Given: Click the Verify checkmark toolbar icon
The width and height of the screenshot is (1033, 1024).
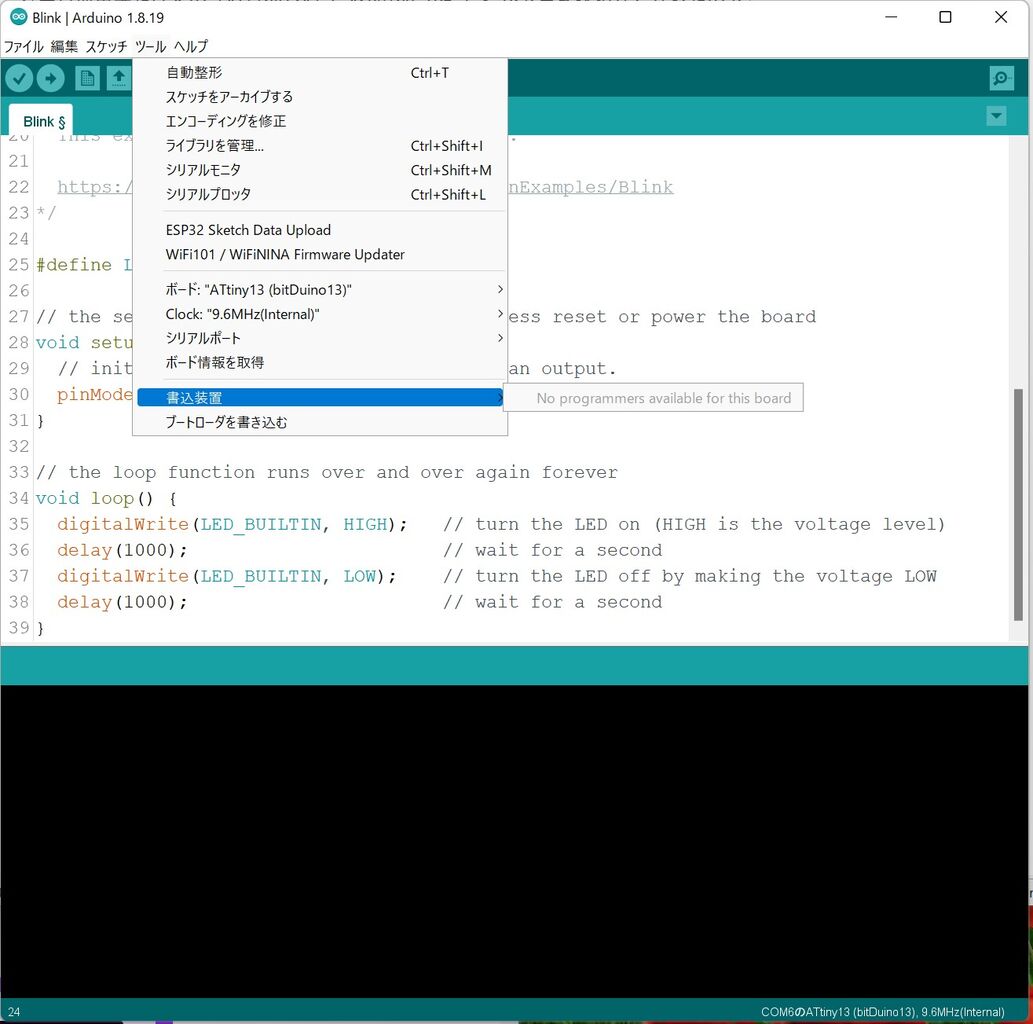Looking at the screenshot, I should [20, 78].
